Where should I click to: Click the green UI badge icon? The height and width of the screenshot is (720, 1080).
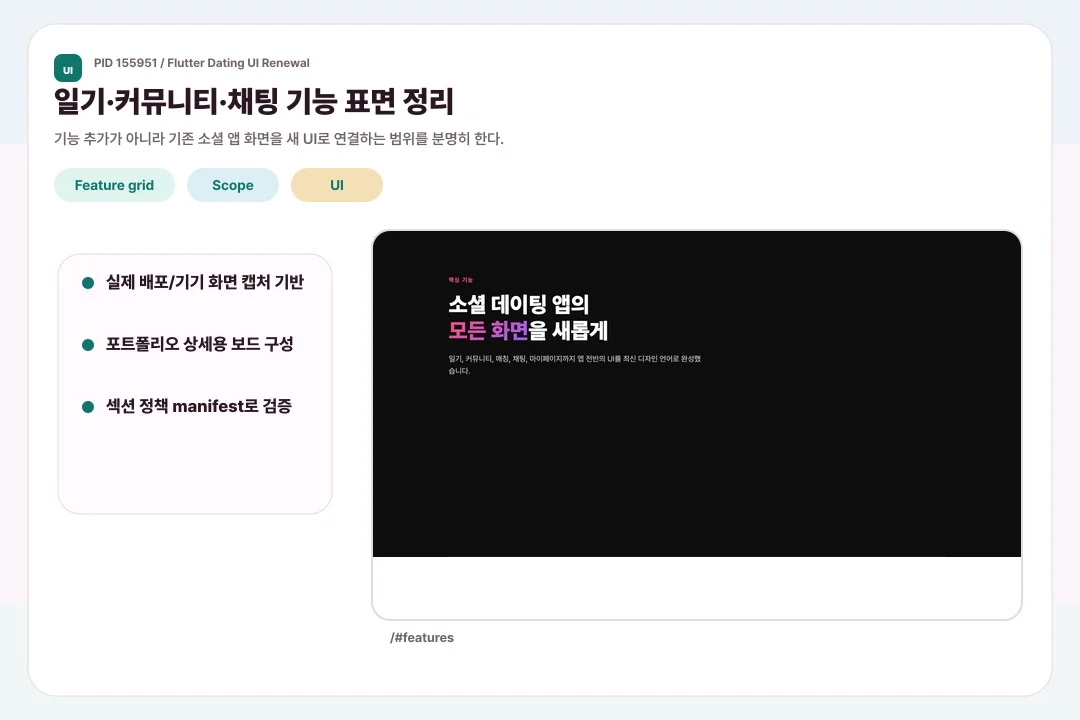(x=68, y=68)
